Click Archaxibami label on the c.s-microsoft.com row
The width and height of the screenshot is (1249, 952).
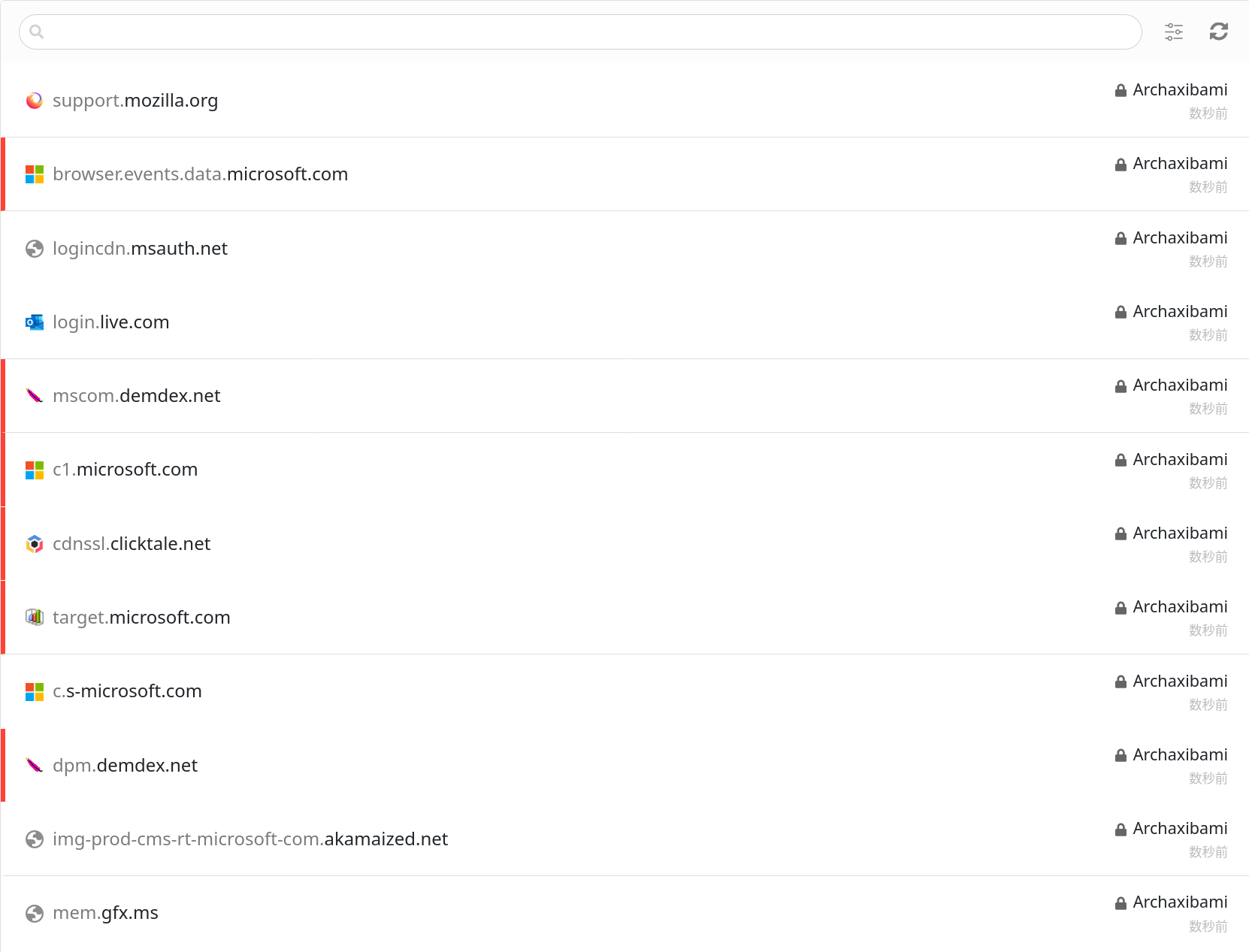click(x=1180, y=682)
